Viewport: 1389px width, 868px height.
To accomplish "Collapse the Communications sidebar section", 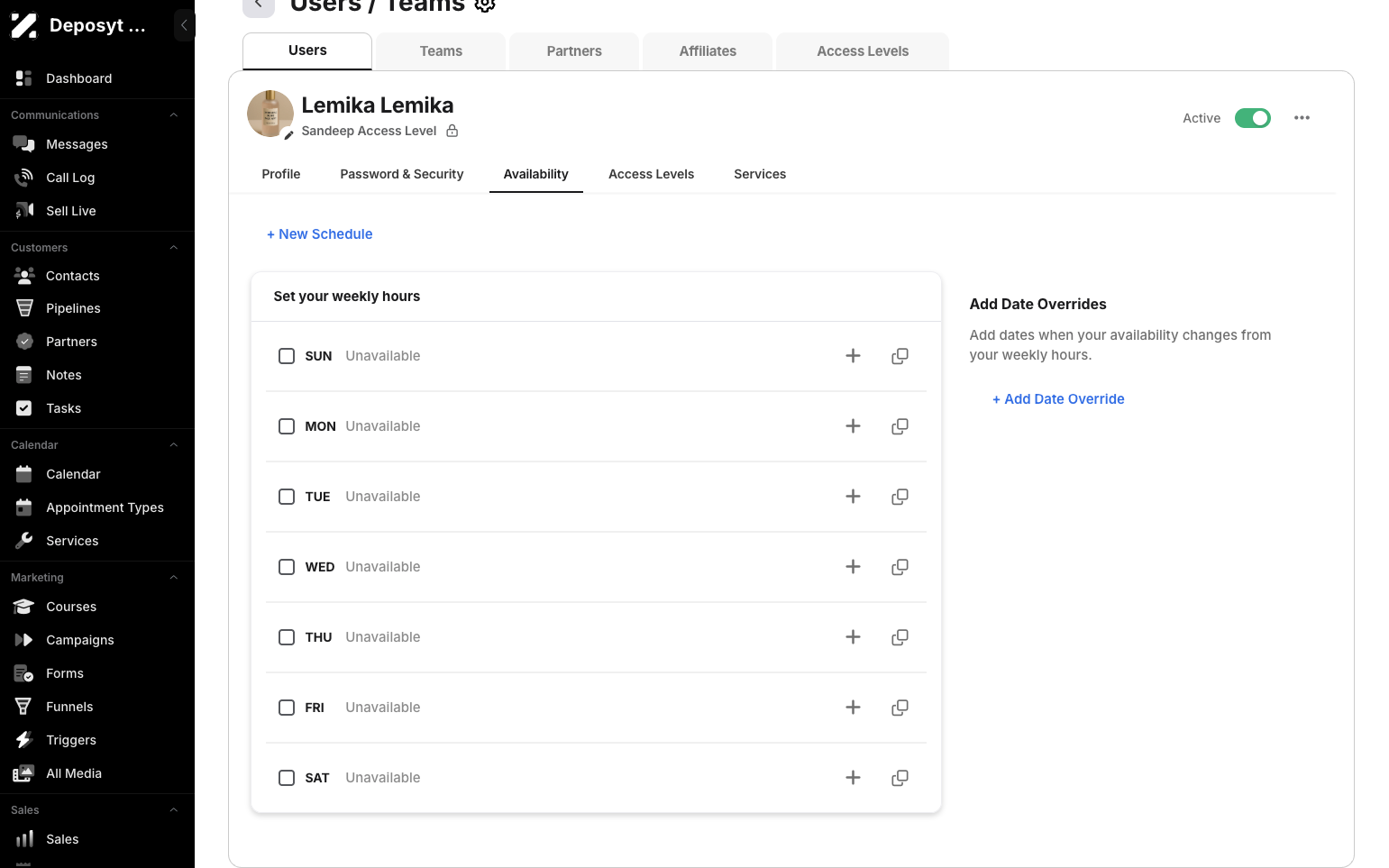I will (174, 115).
